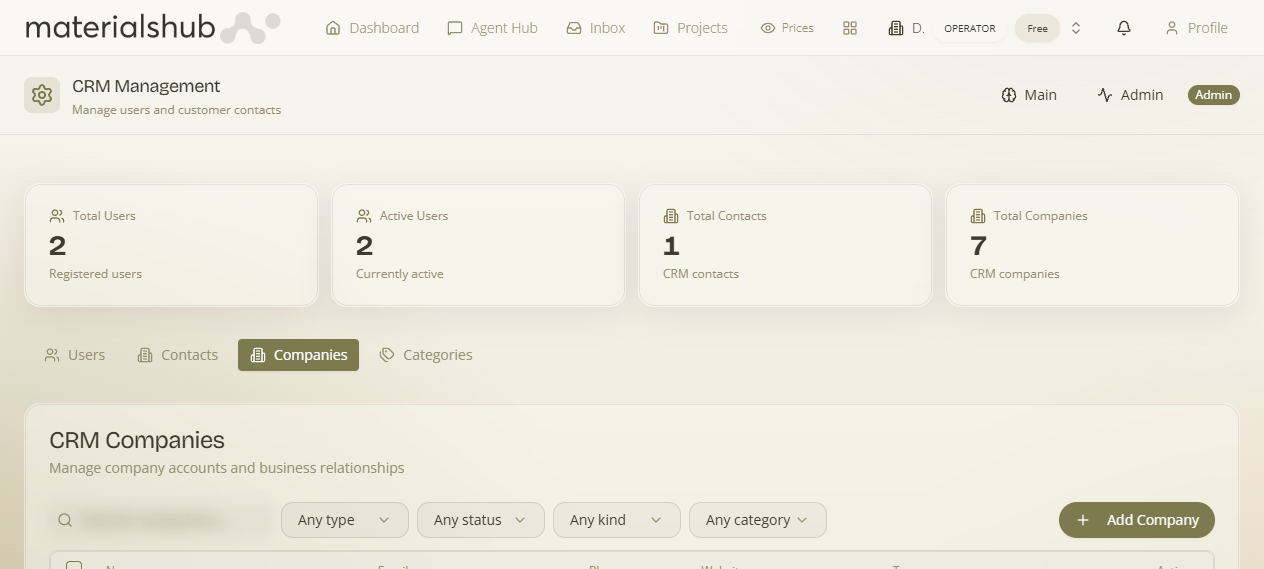
Task: Click the Total Contacts card
Action: tap(785, 245)
